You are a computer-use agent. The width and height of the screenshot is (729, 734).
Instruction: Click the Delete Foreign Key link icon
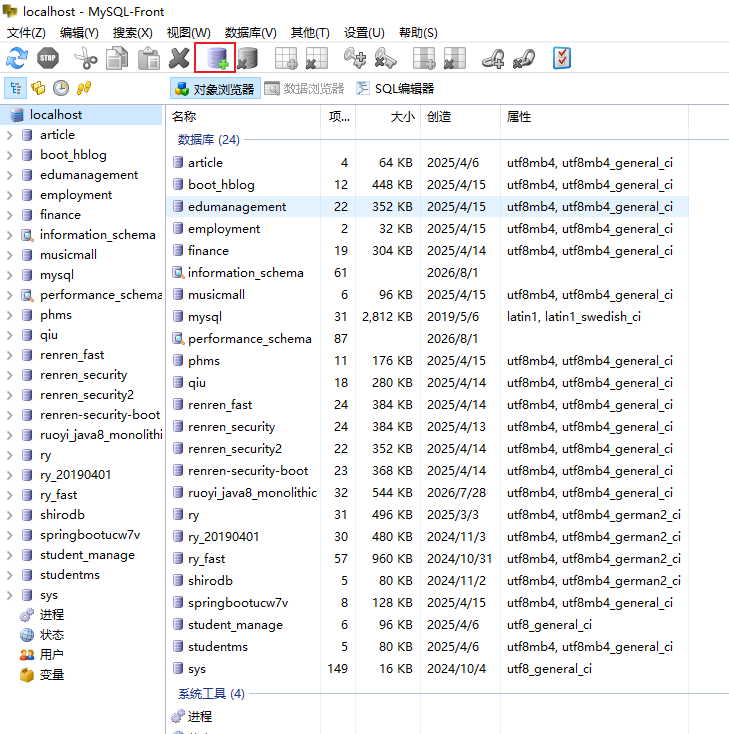[524, 59]
